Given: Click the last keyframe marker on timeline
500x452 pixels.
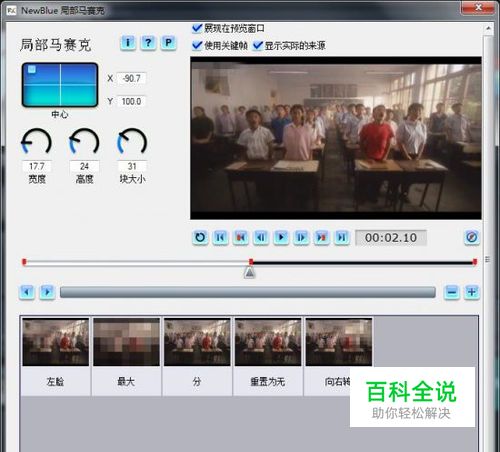Looking at the screenshot, I should [475, 262].
